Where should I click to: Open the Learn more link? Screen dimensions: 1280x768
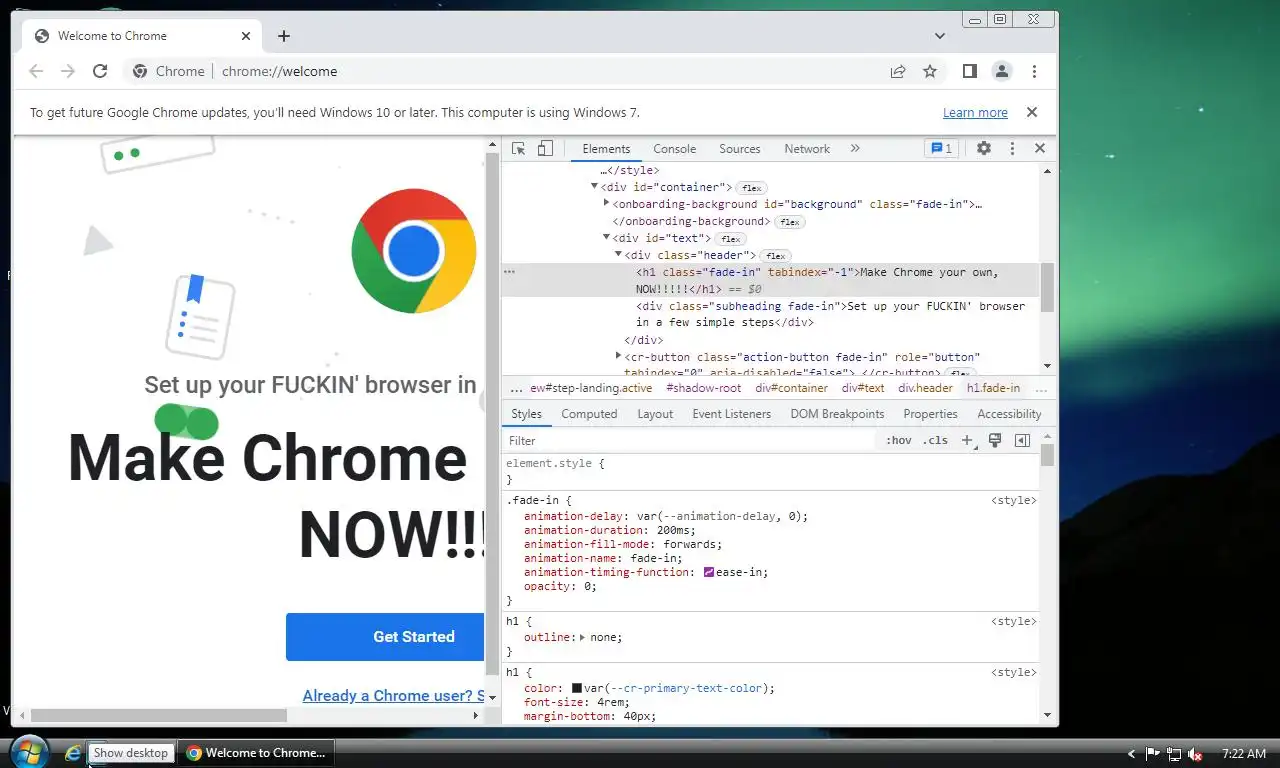pyautogui.click(x=975, y=113)
